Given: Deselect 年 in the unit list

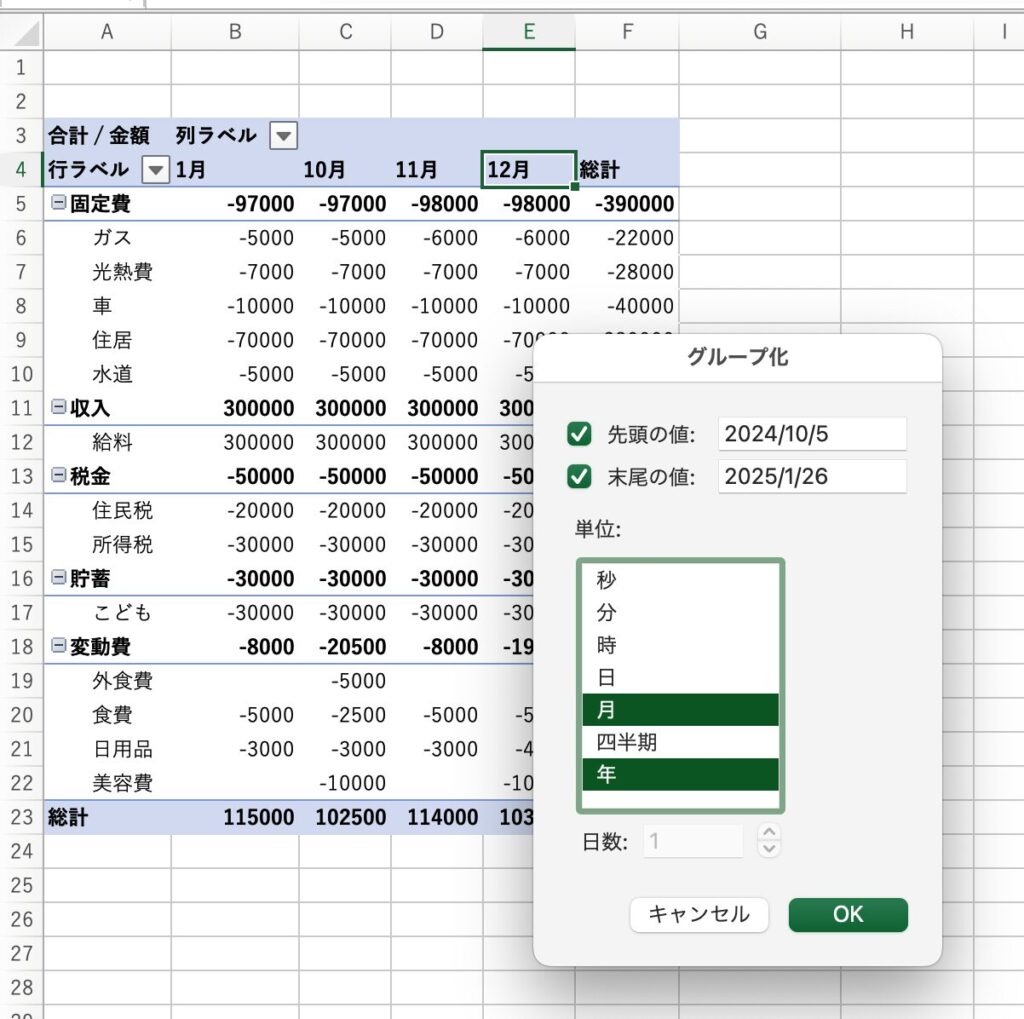Looking at the screenshot, I should click(680, 775).
